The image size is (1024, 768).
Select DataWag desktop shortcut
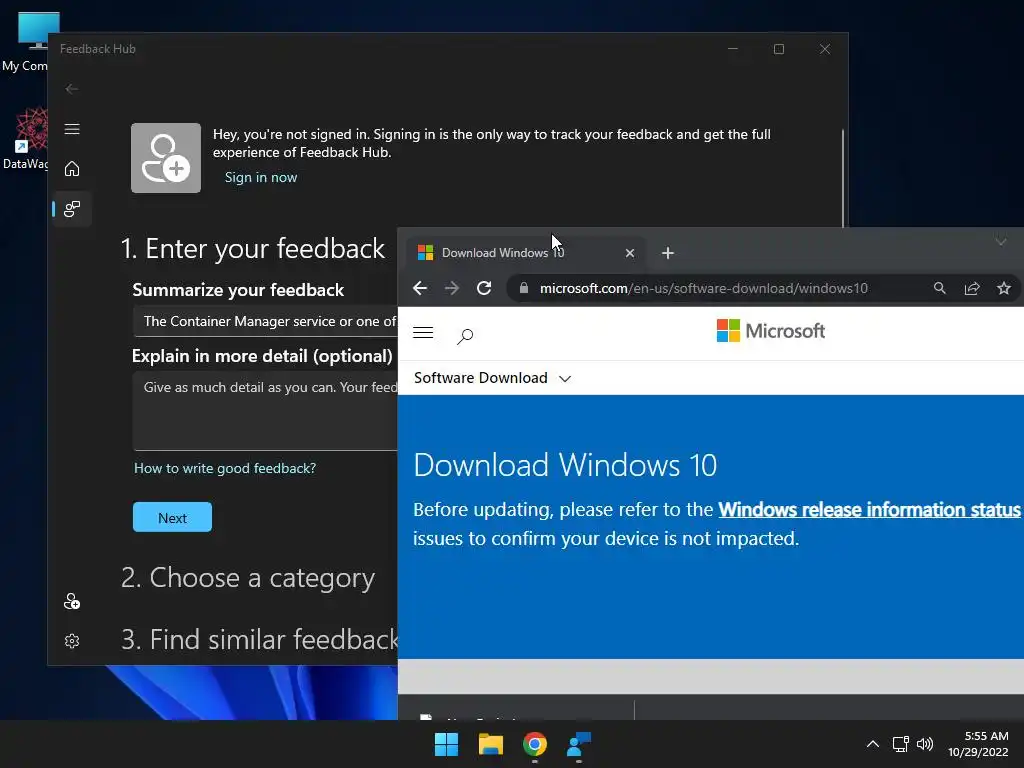[25, 139]
